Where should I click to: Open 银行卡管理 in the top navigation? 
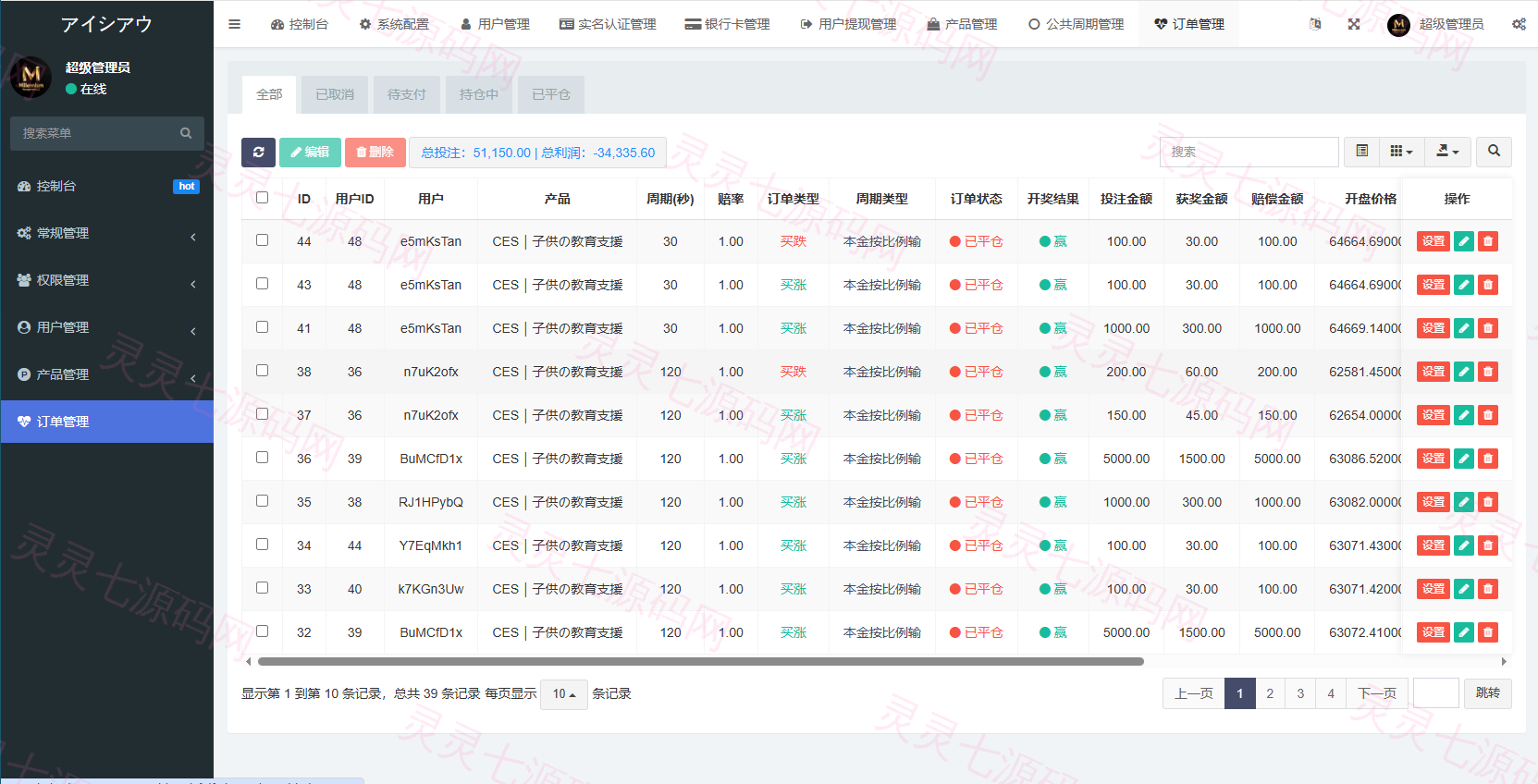(x=727, y=24)
